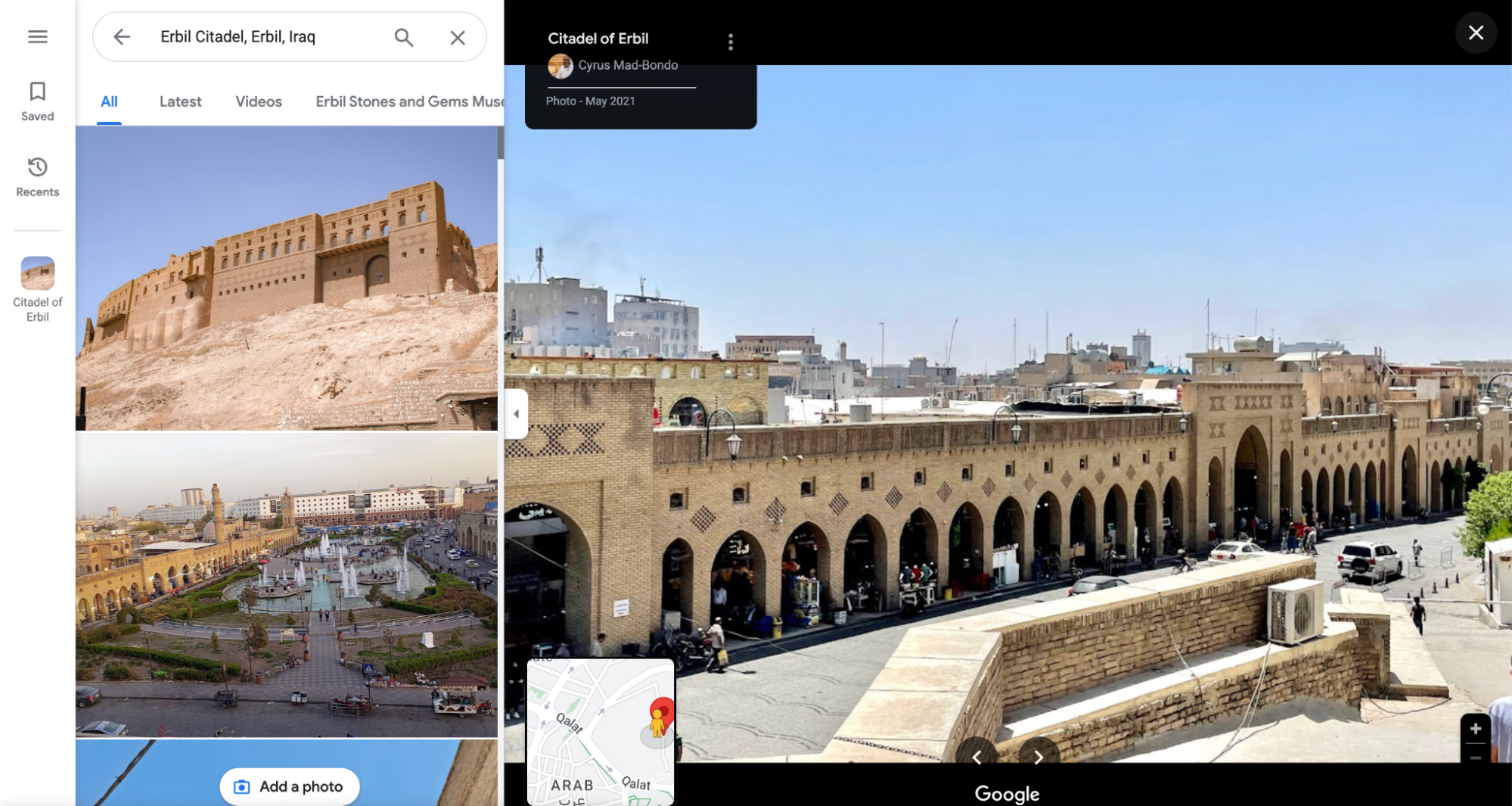1512x806 pixels.
Task: Click the minimap in photo viewer
Action: tap(600, 730)
